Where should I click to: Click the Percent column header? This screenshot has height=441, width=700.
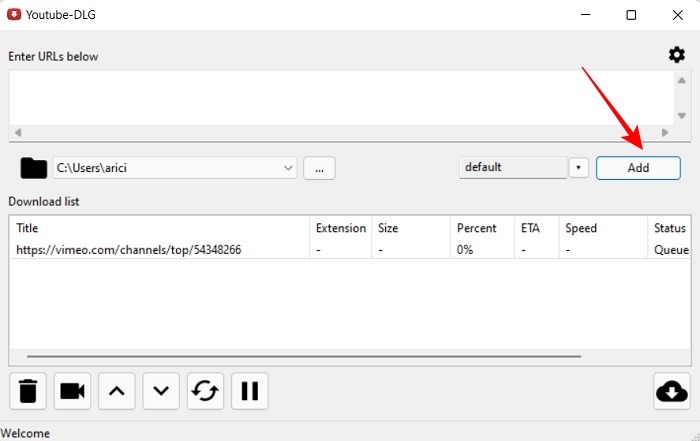point(483,228)
